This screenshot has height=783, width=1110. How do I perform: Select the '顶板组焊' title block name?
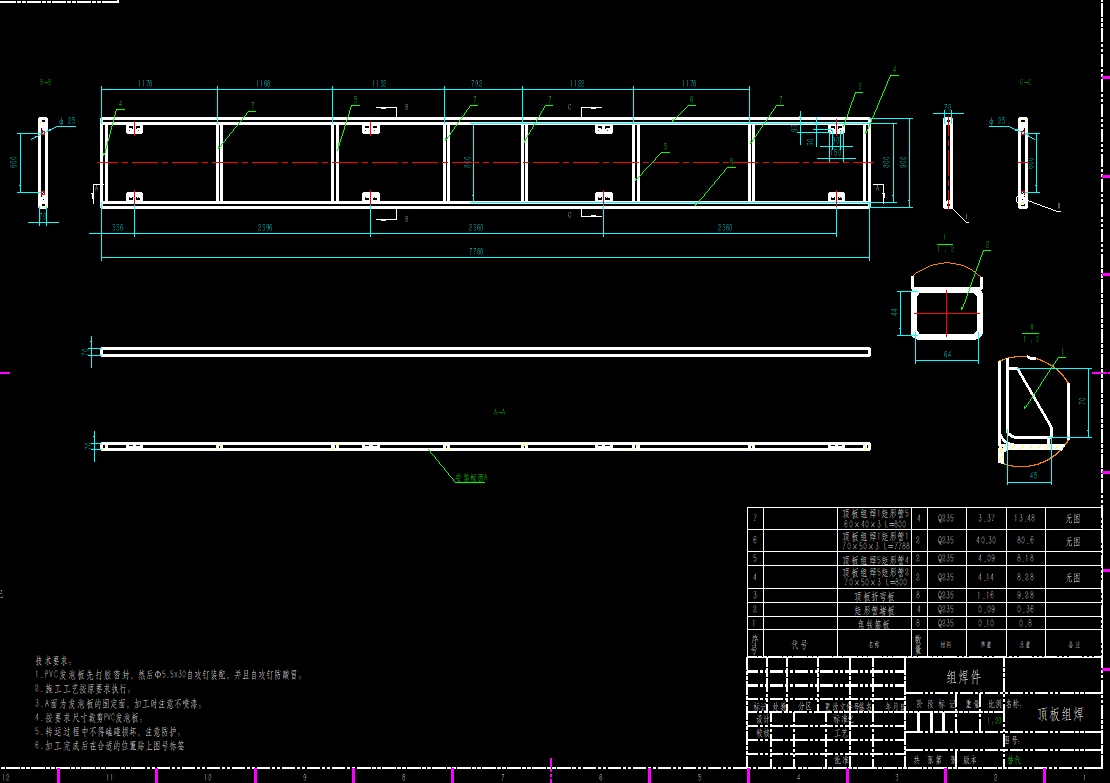pyautogui.click(x=1060, y=714)
